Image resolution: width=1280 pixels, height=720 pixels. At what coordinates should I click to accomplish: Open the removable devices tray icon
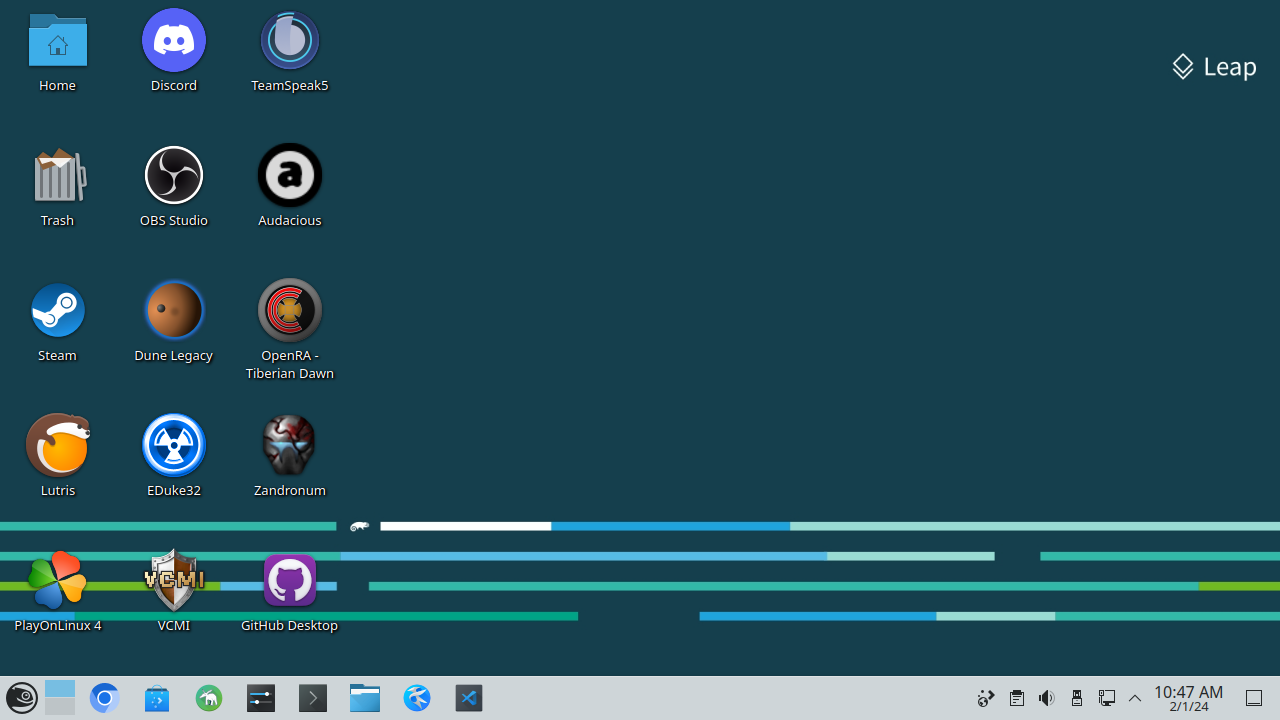coord(1076,698)
